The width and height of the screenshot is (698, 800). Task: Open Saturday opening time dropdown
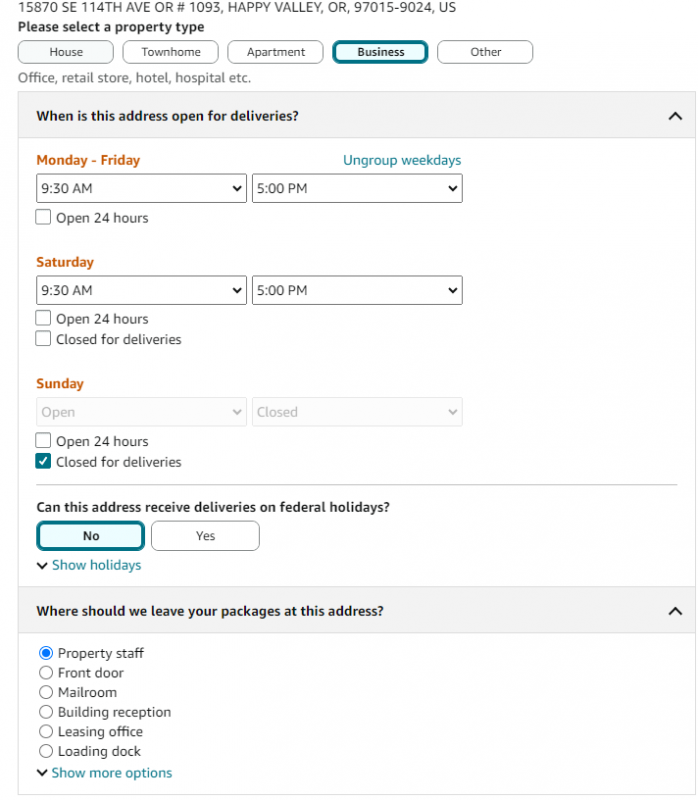(141, 290)
